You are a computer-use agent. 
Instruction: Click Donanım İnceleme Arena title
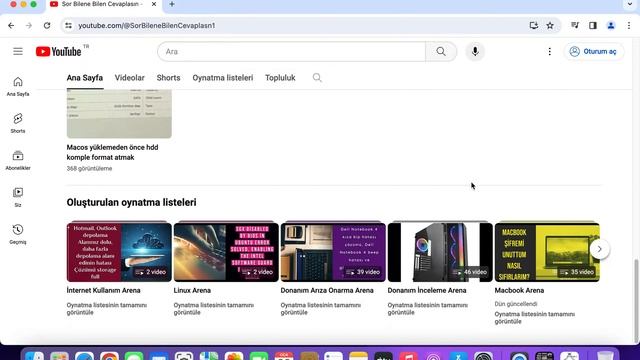pyautogui.click(x=427, y=290)
